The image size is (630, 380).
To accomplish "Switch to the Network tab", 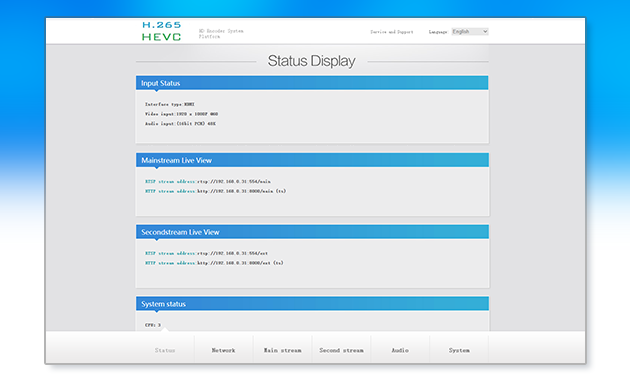I will tap(223, 350).
